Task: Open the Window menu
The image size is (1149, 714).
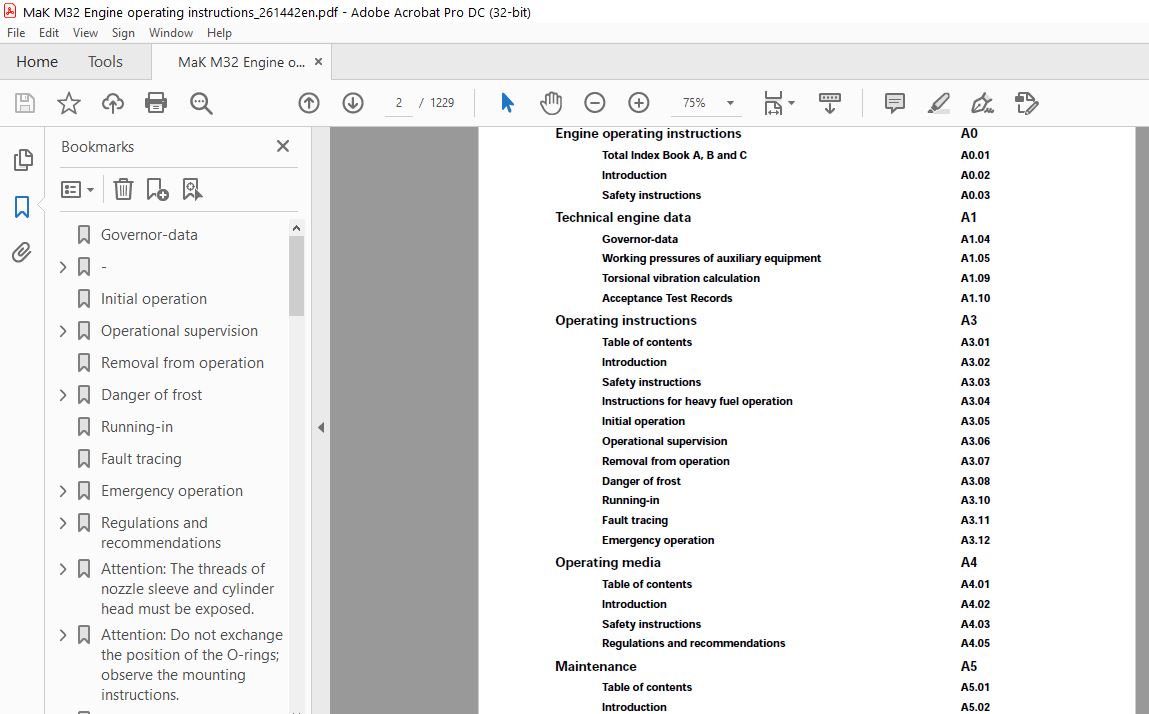Action: pyautogui.click(x=171, y=33)
